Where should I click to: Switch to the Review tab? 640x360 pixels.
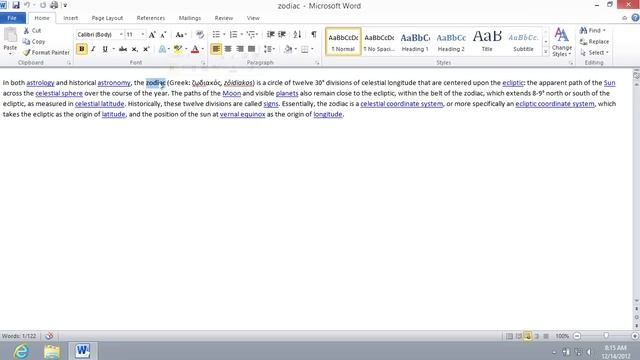[x=224, y=18]
